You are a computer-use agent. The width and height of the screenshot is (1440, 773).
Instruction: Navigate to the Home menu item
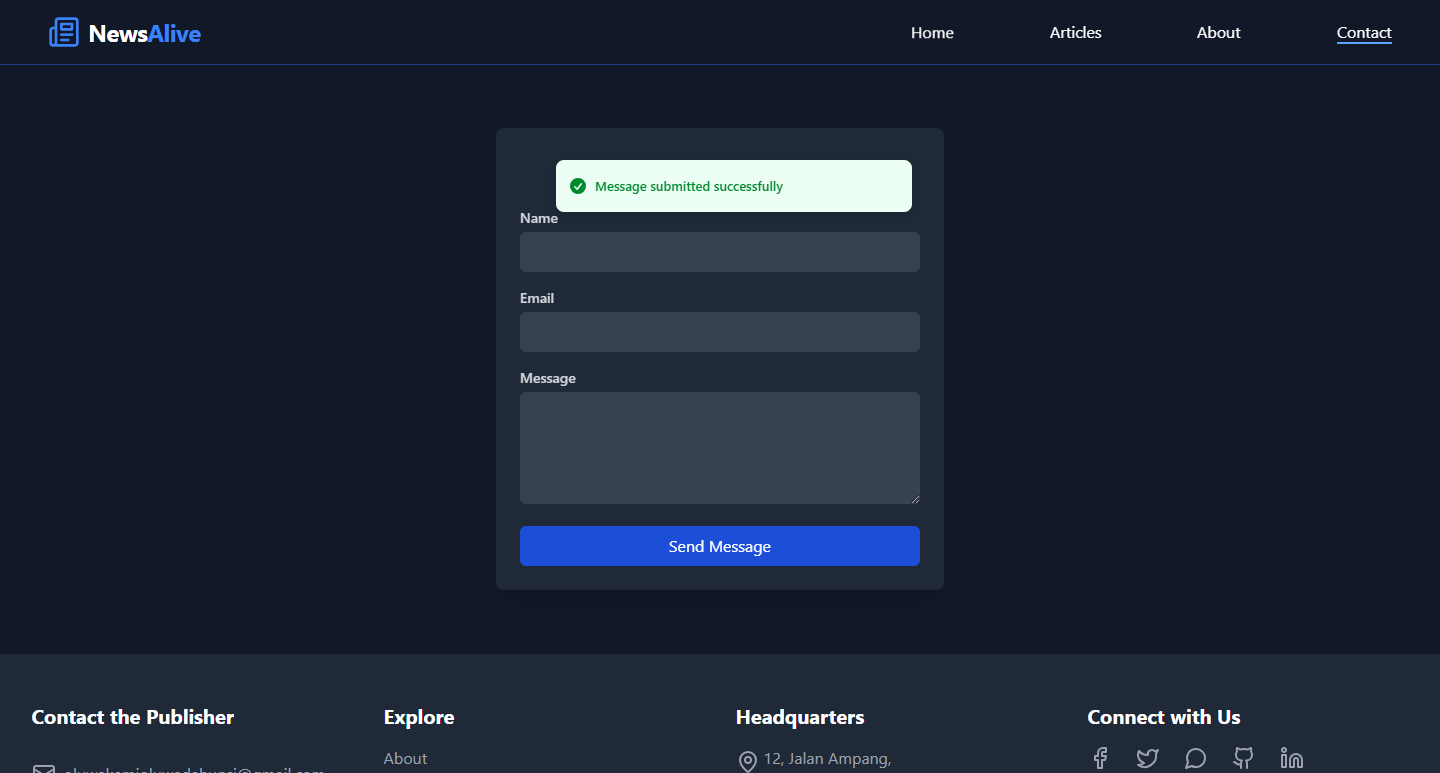(x=932, y=32)
